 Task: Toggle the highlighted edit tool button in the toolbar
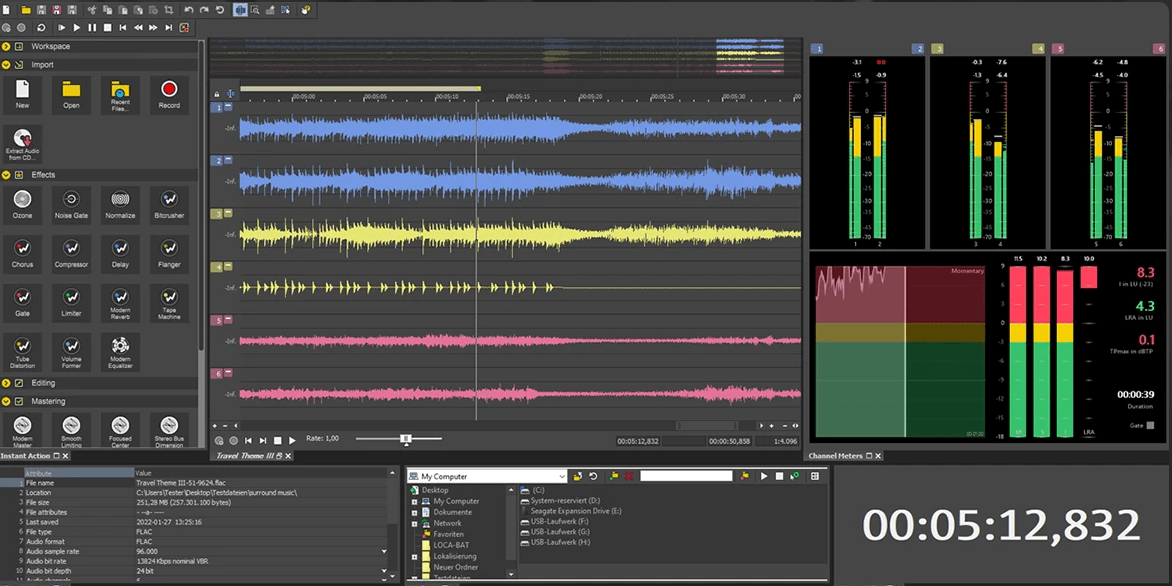pyautogui.click(x=240, y=10)
